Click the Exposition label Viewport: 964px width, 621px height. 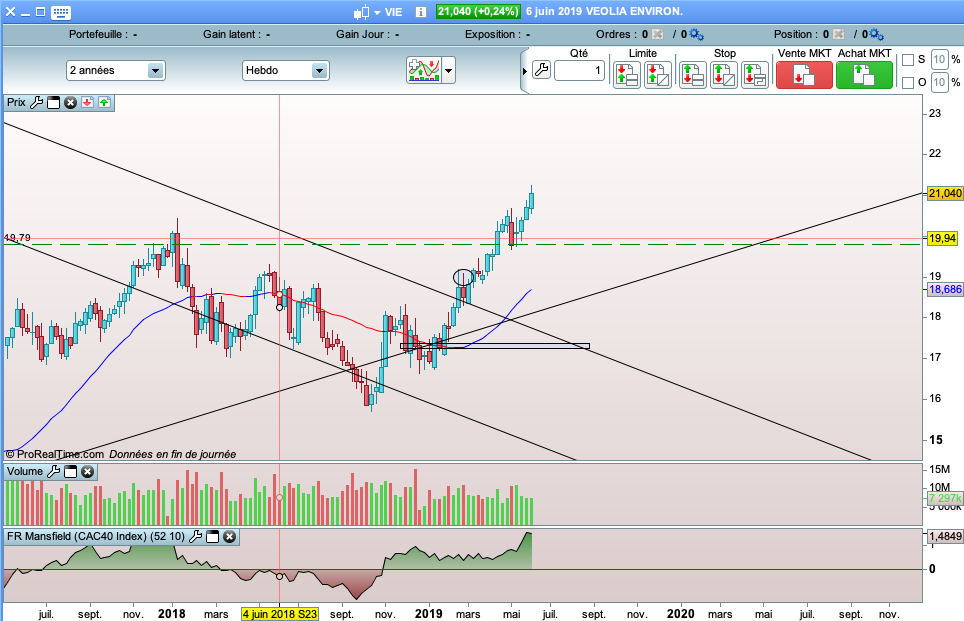[492, 34]
